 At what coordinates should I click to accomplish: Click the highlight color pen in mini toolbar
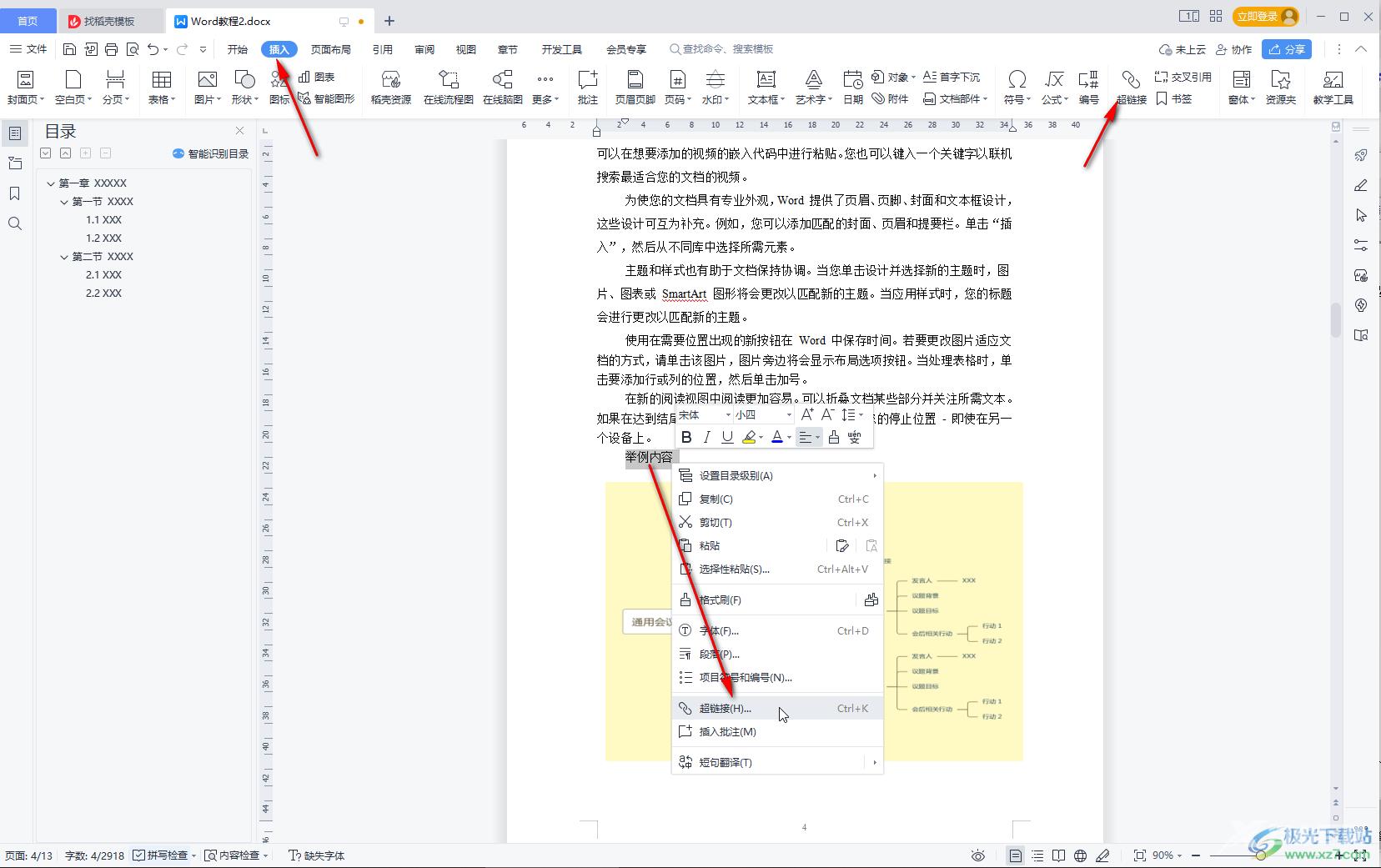click(749, 437)
